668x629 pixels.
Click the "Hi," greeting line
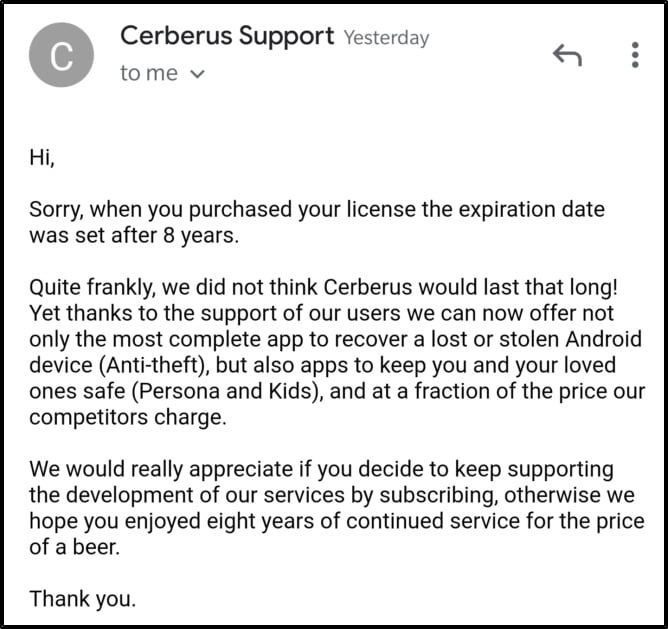coord(42,157)
